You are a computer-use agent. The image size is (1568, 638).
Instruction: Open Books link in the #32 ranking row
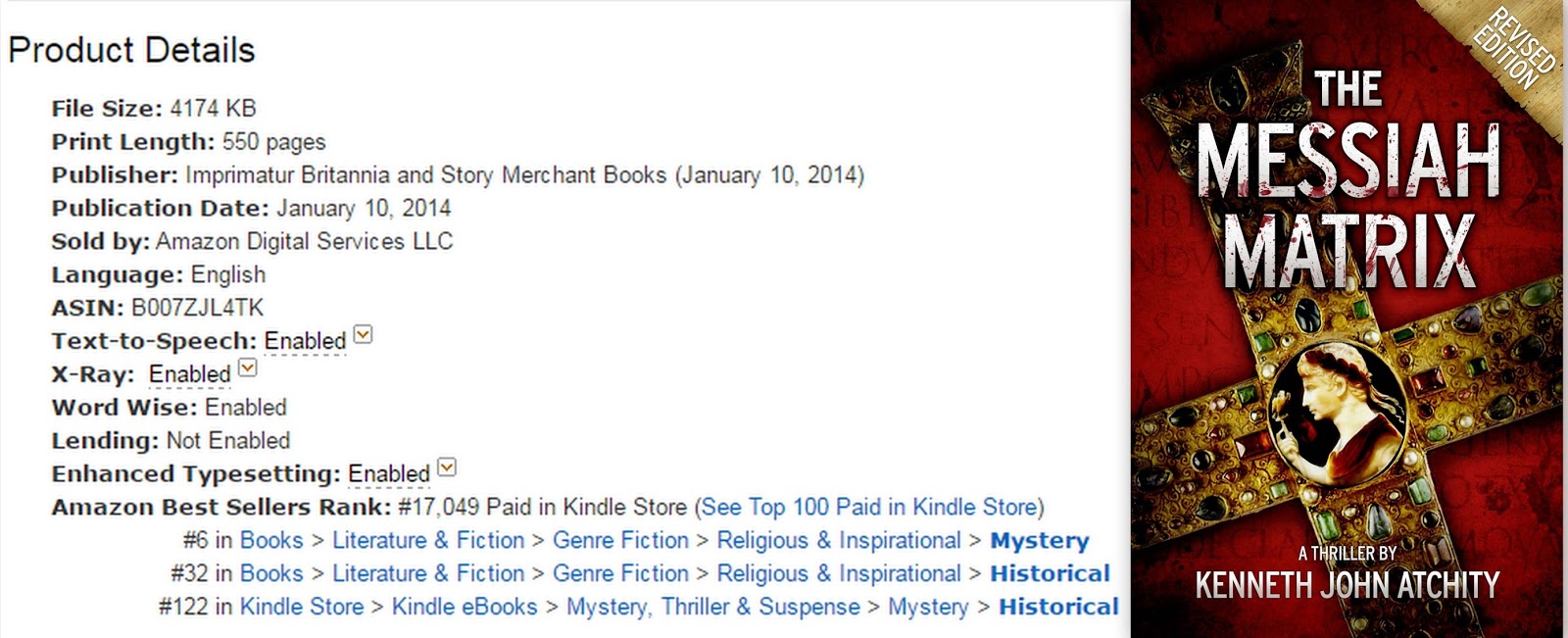coord(271,574)
